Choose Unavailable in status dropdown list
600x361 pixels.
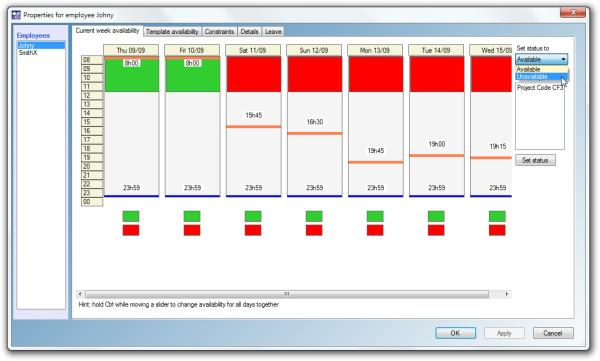click(541, 77)
